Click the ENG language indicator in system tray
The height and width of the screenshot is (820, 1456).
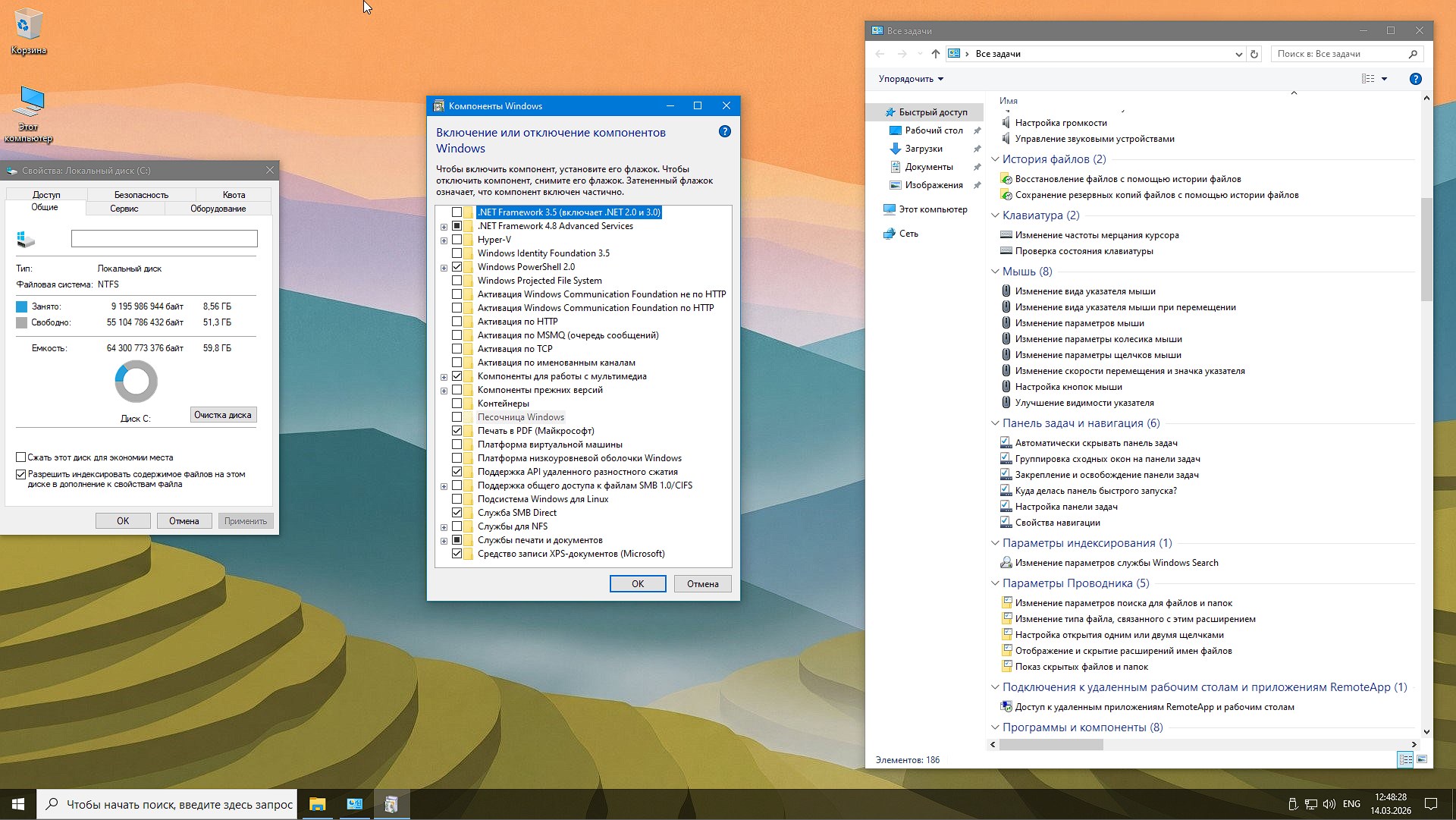[x=1351, y=804]
